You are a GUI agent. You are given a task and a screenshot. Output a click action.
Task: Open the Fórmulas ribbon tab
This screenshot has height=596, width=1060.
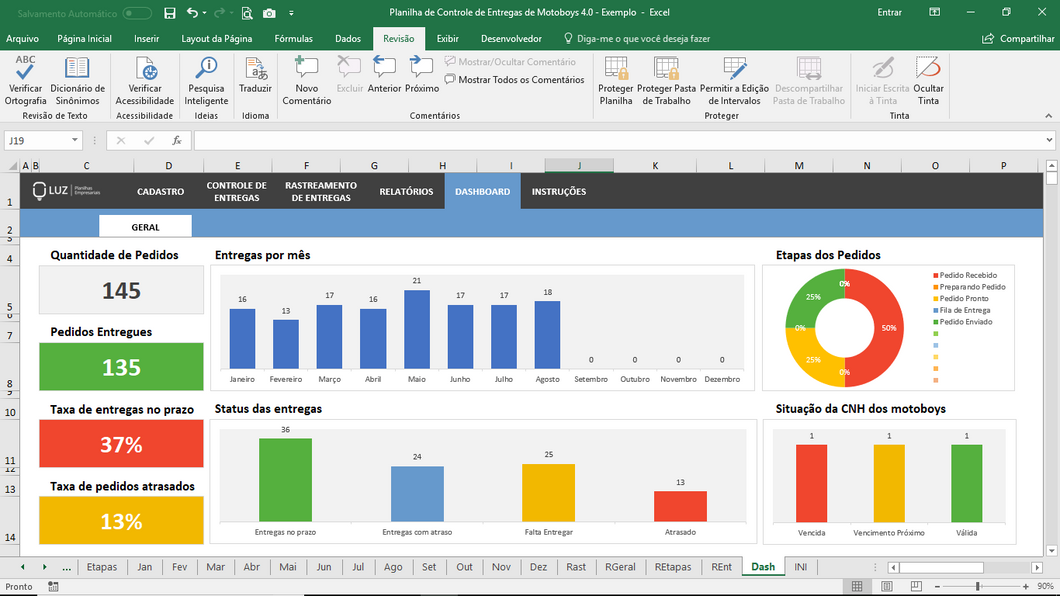[293, 39]
